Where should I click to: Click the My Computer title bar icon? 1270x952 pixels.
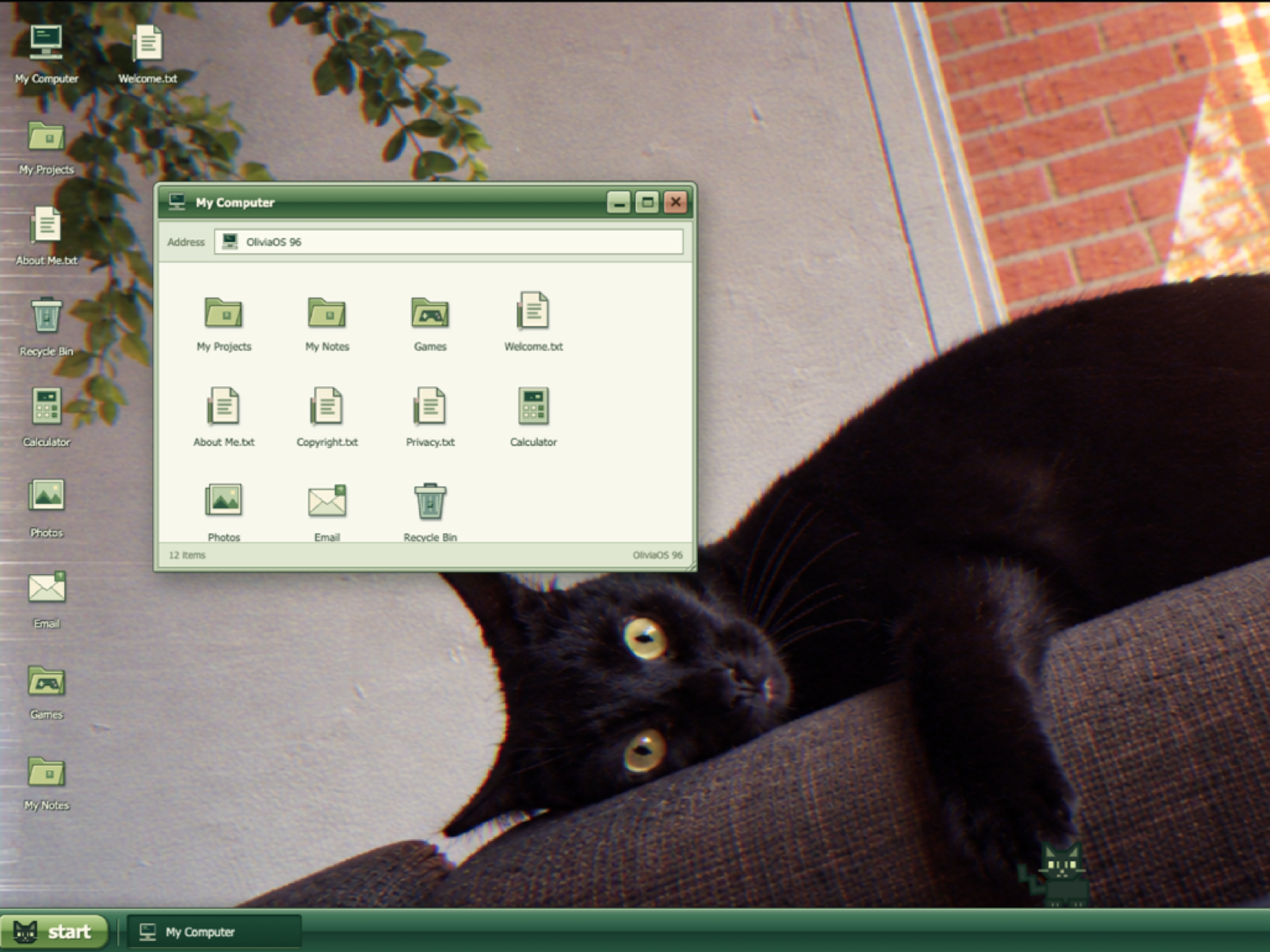point(177,202)
